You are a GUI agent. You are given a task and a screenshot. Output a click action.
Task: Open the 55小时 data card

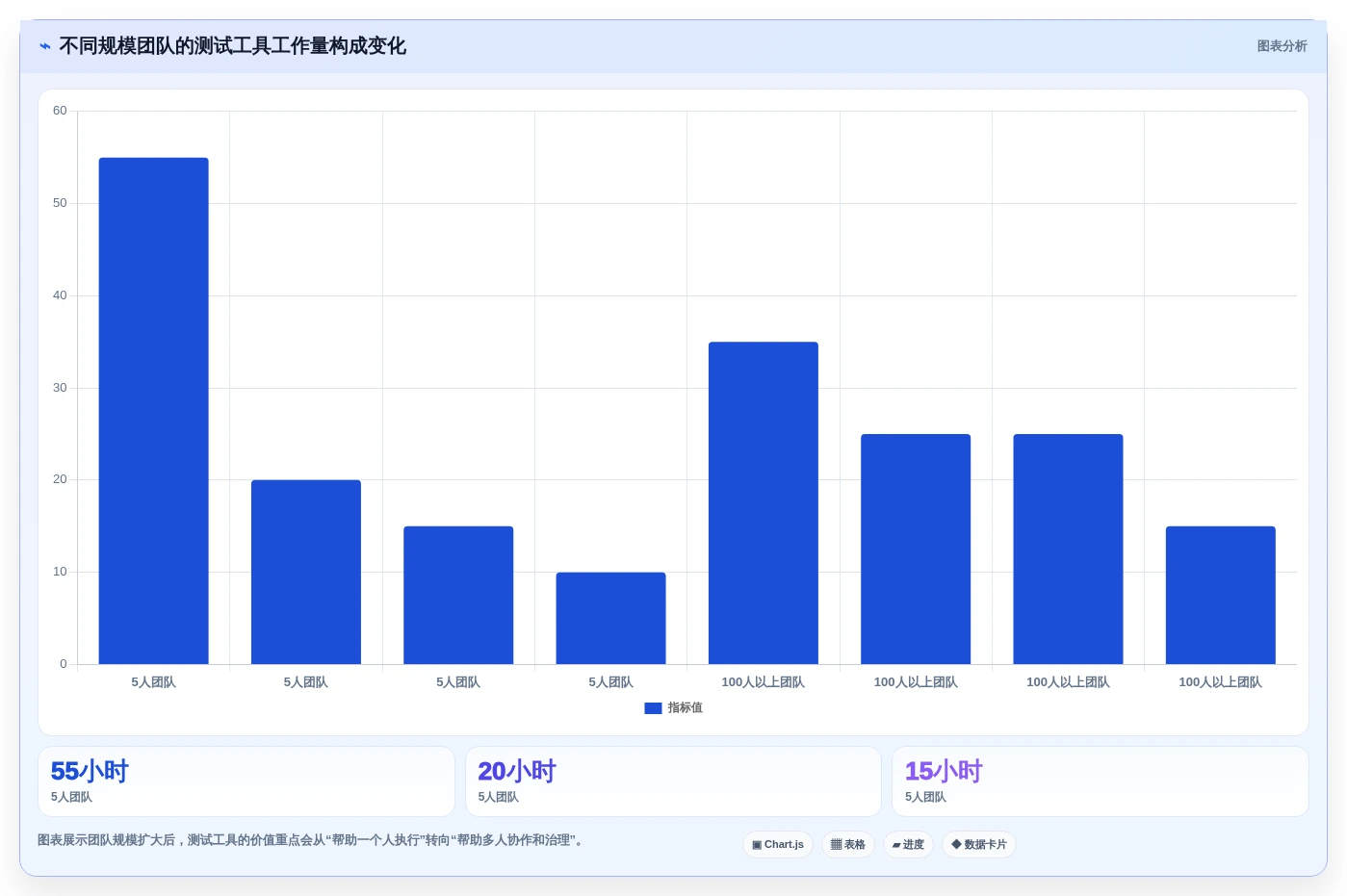coord(246,781)
